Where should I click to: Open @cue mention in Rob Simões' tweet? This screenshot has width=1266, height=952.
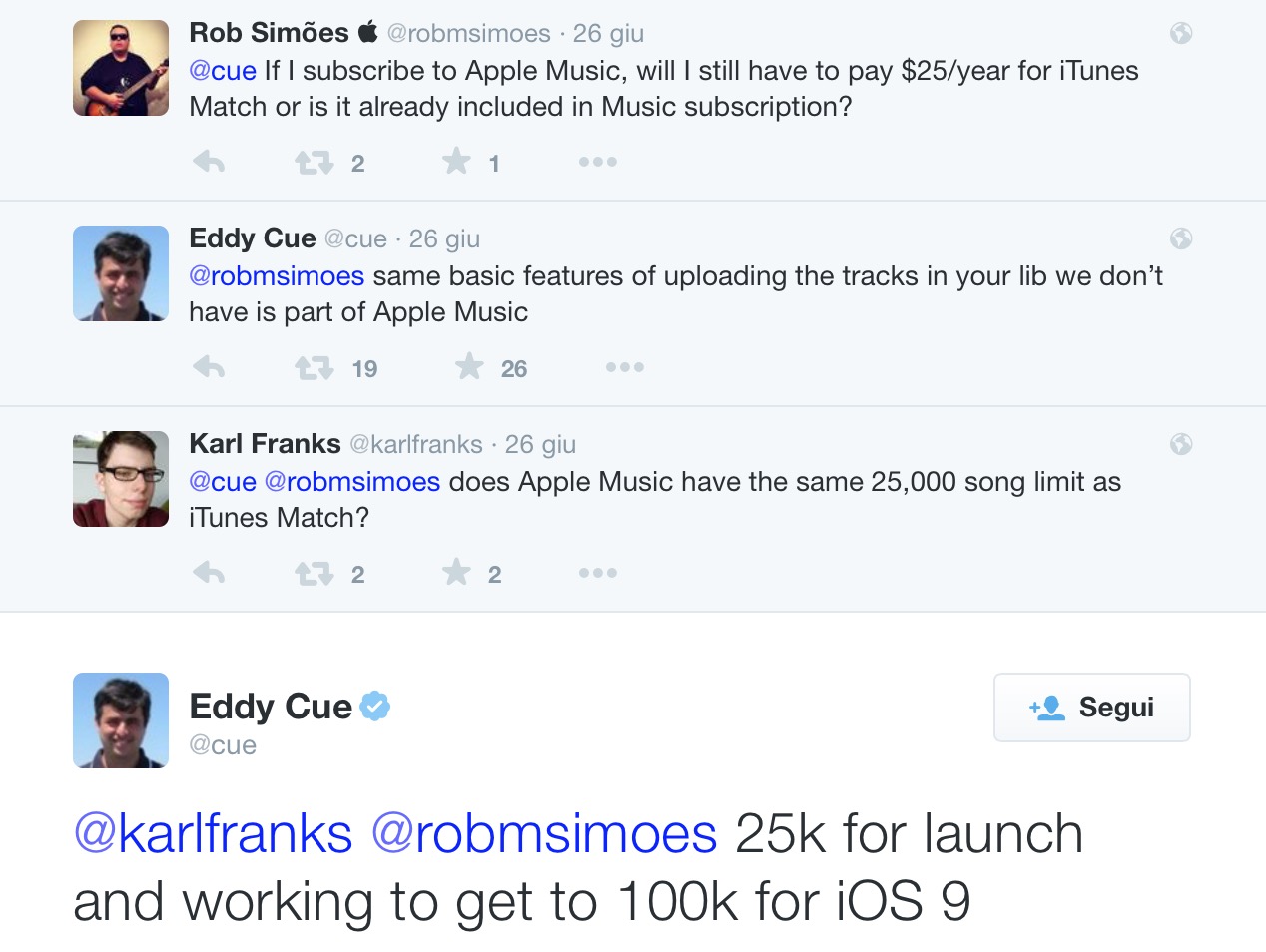(x=223, y=71)
